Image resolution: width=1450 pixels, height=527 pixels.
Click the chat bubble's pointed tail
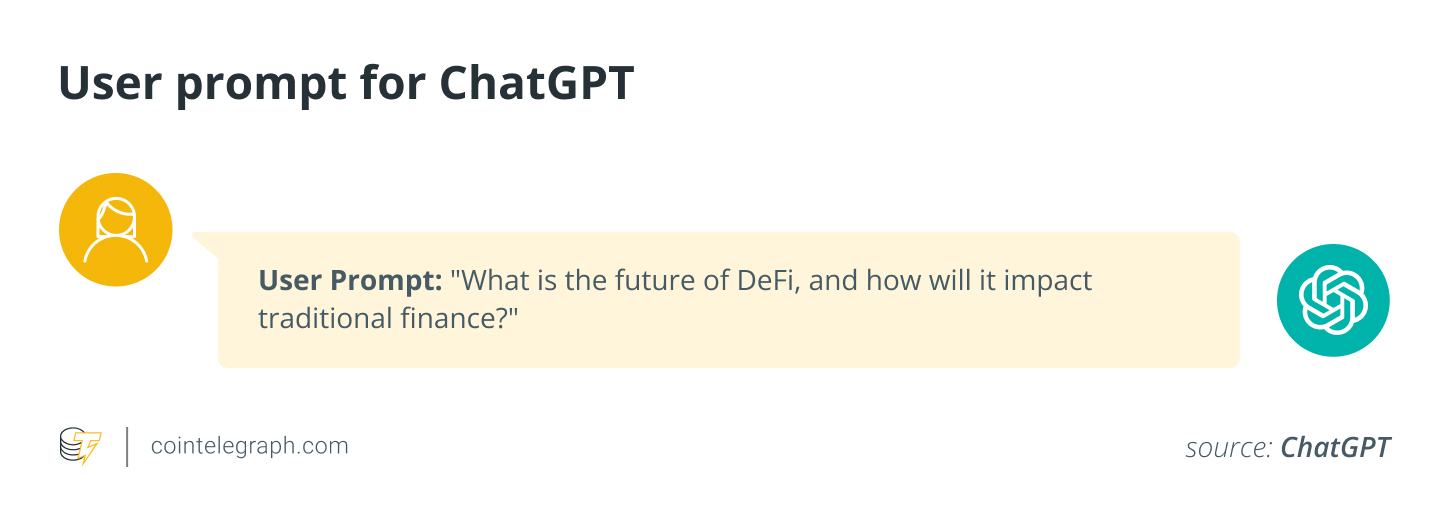click(206, 245)
